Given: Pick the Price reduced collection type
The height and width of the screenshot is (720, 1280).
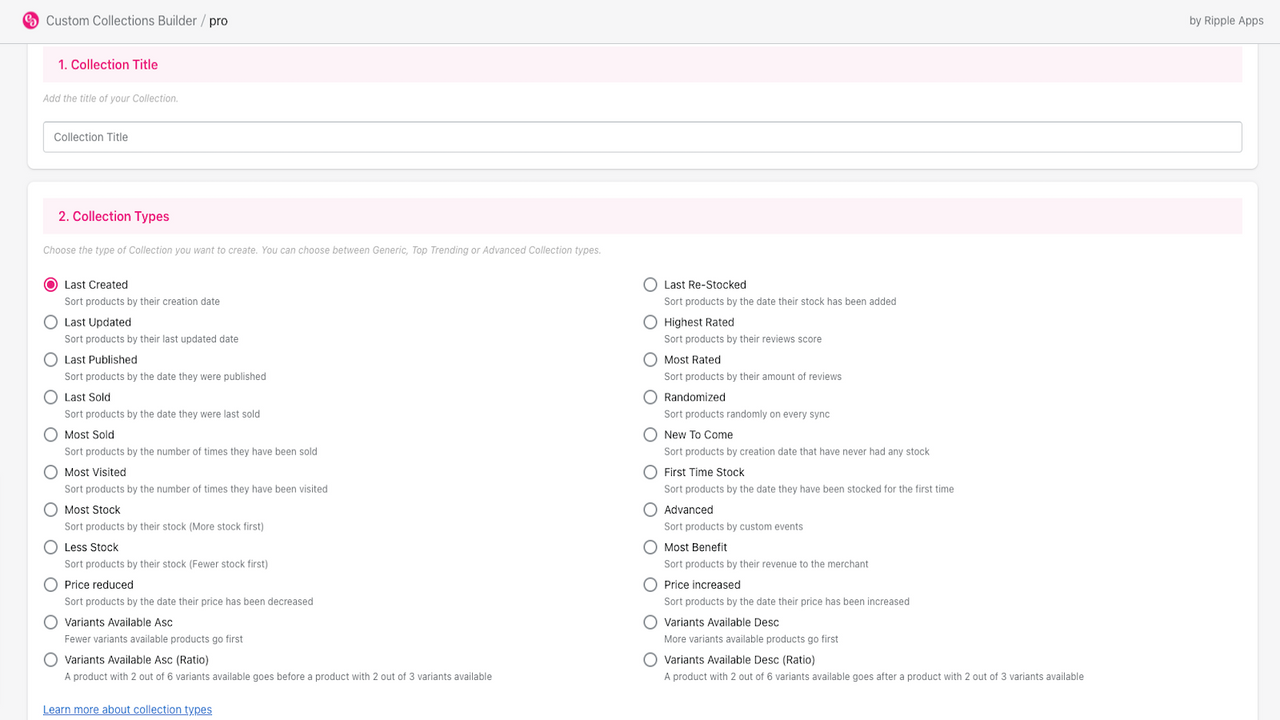Looking at the screenshot, I should [x=51, y=585].
